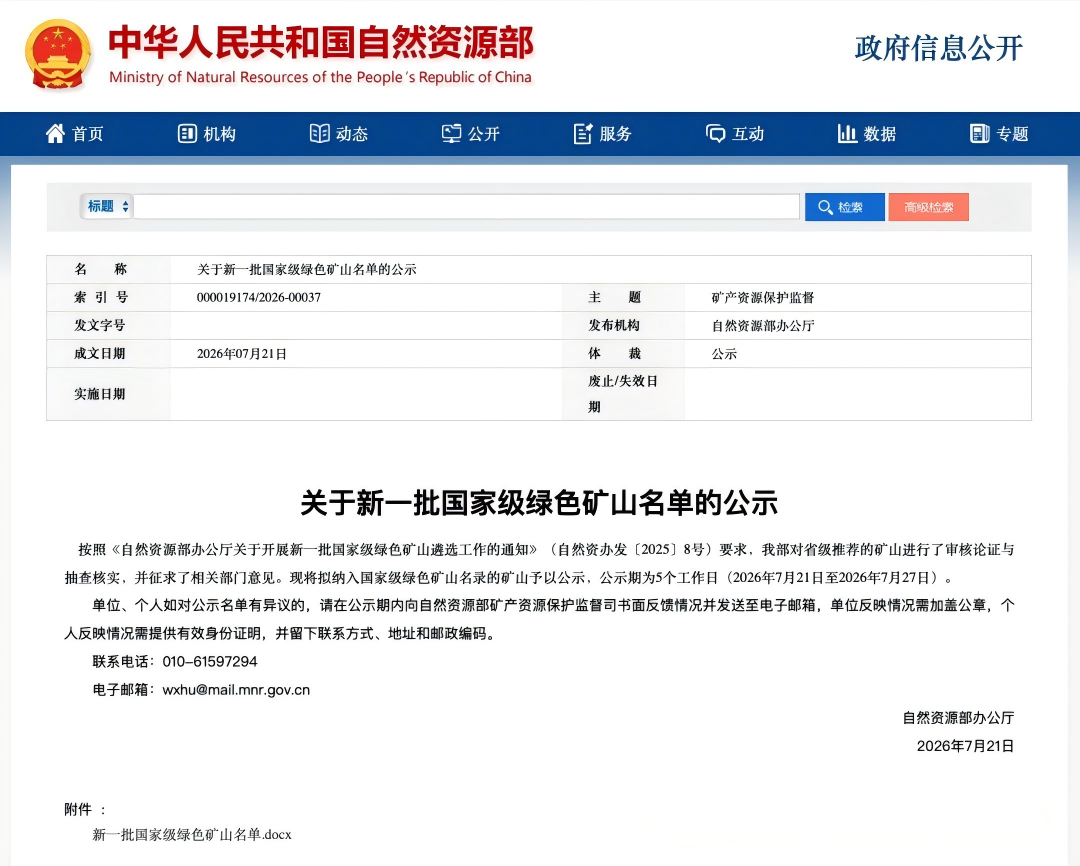The width and height of the screenshot is (1080, 866).
Task: Click Ministry of Natural Resources English title
Action: [x=320, y=77]
